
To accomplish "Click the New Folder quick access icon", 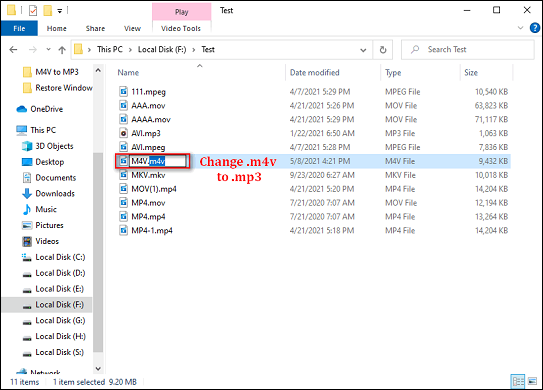I will (47, 11).
